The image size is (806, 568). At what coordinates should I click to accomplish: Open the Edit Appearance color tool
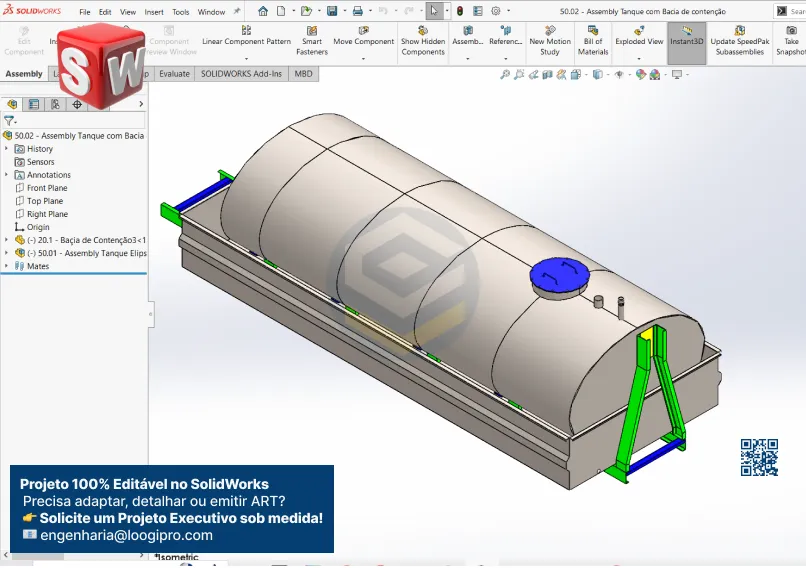point(640,74)
